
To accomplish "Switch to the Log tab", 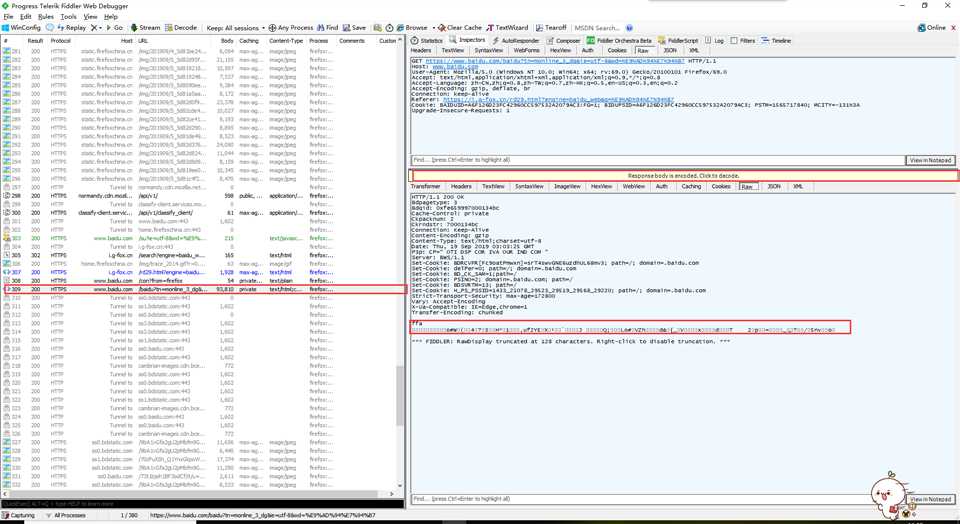I will [x=714, y=40].
